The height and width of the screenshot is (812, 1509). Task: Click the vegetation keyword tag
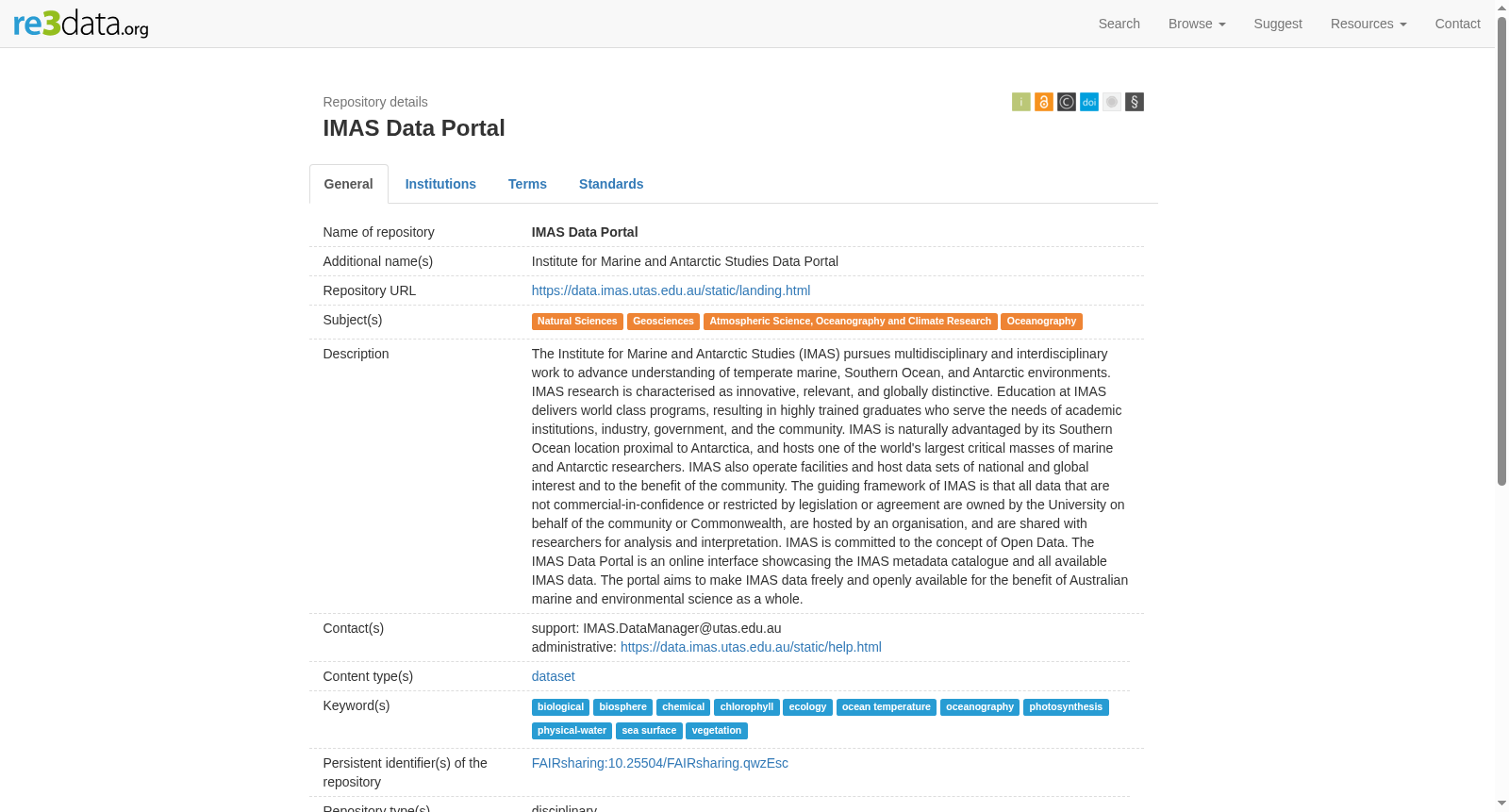(x=717, y=731)
